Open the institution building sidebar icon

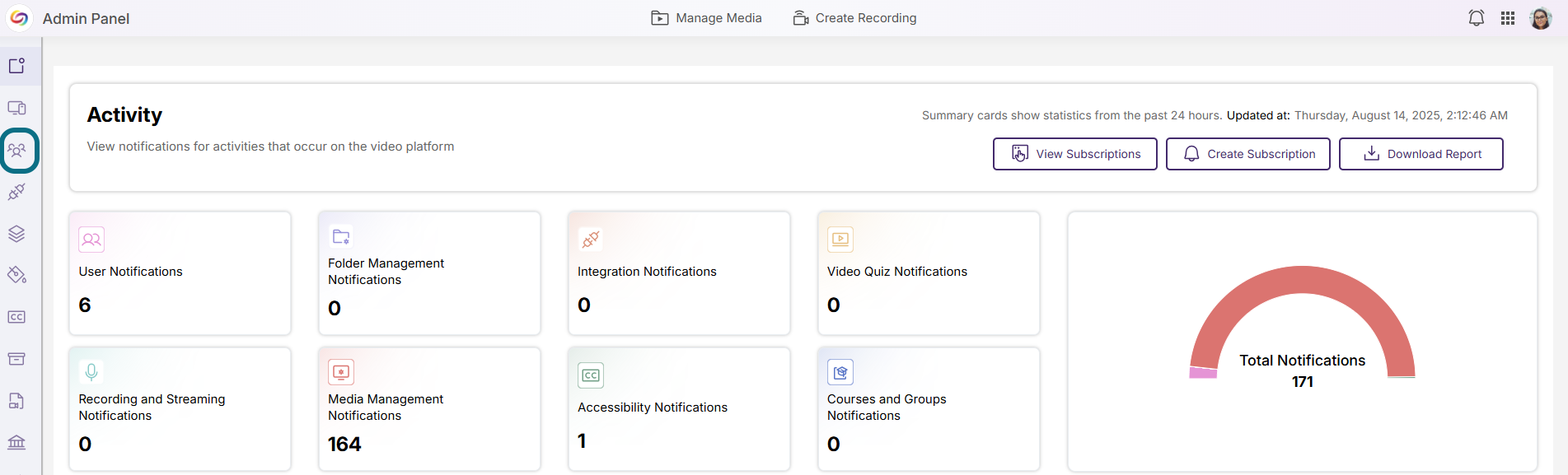(16, 442)
